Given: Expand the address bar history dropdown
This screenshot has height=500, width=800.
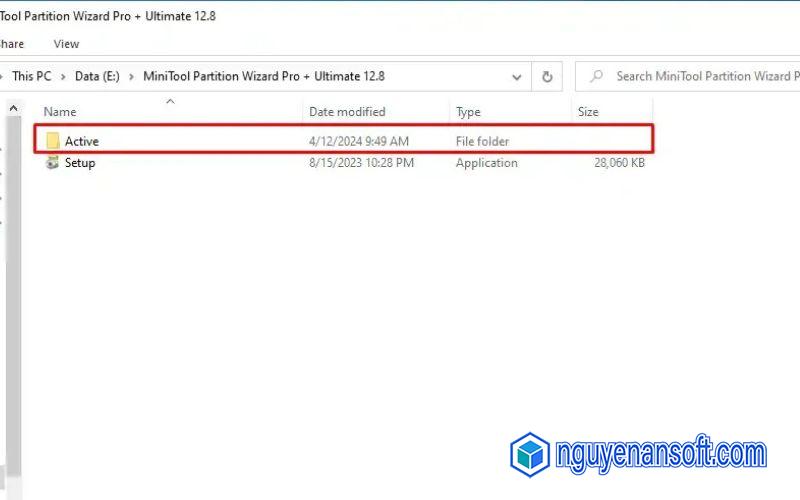Looking at the screenshot, I should [516, 77].
